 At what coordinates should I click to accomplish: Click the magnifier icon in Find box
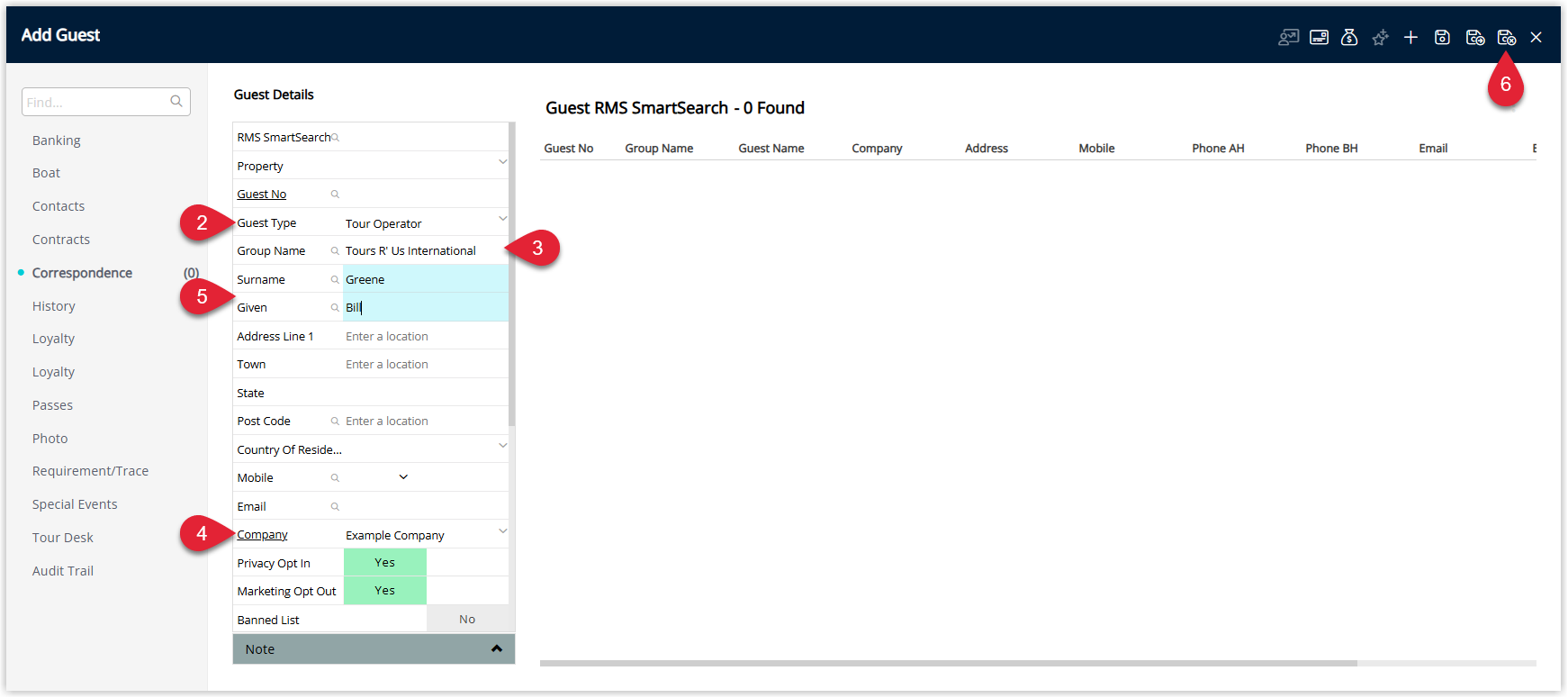(176, 101)
